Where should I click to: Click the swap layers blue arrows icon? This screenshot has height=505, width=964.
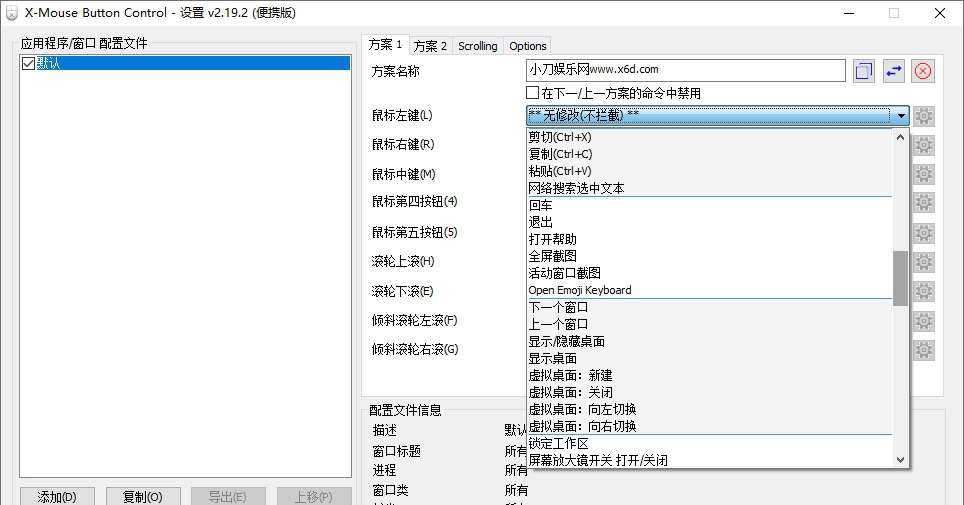pos(894,71)
